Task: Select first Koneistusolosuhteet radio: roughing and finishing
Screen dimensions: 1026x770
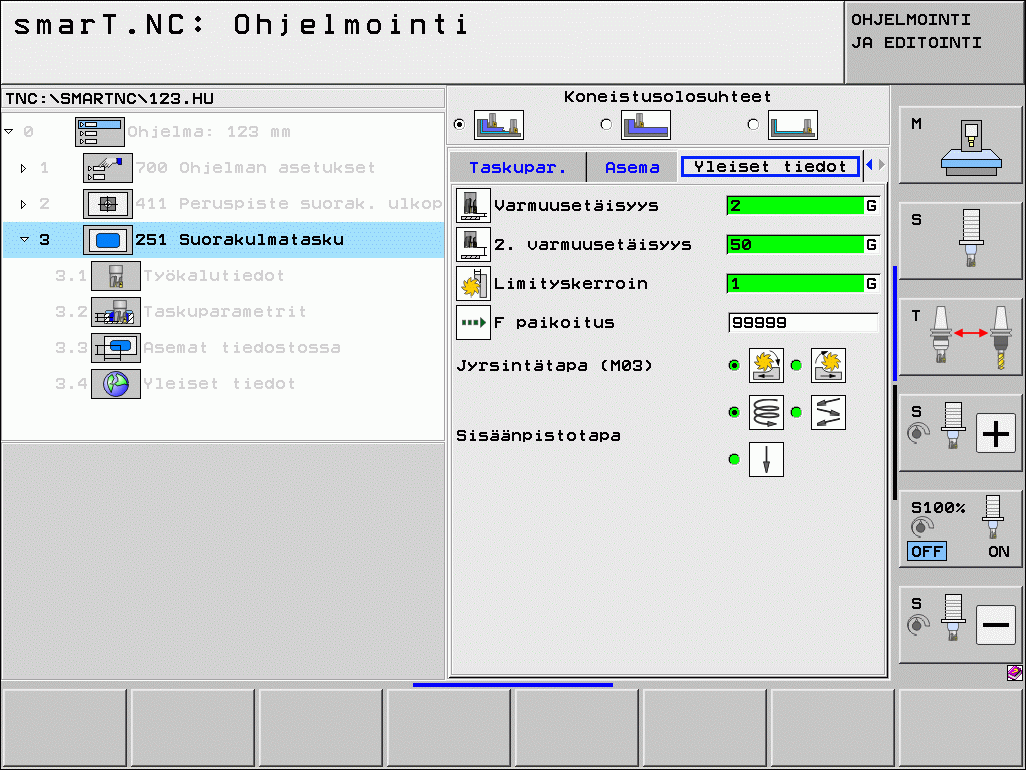Action: [x=459, y=124]
